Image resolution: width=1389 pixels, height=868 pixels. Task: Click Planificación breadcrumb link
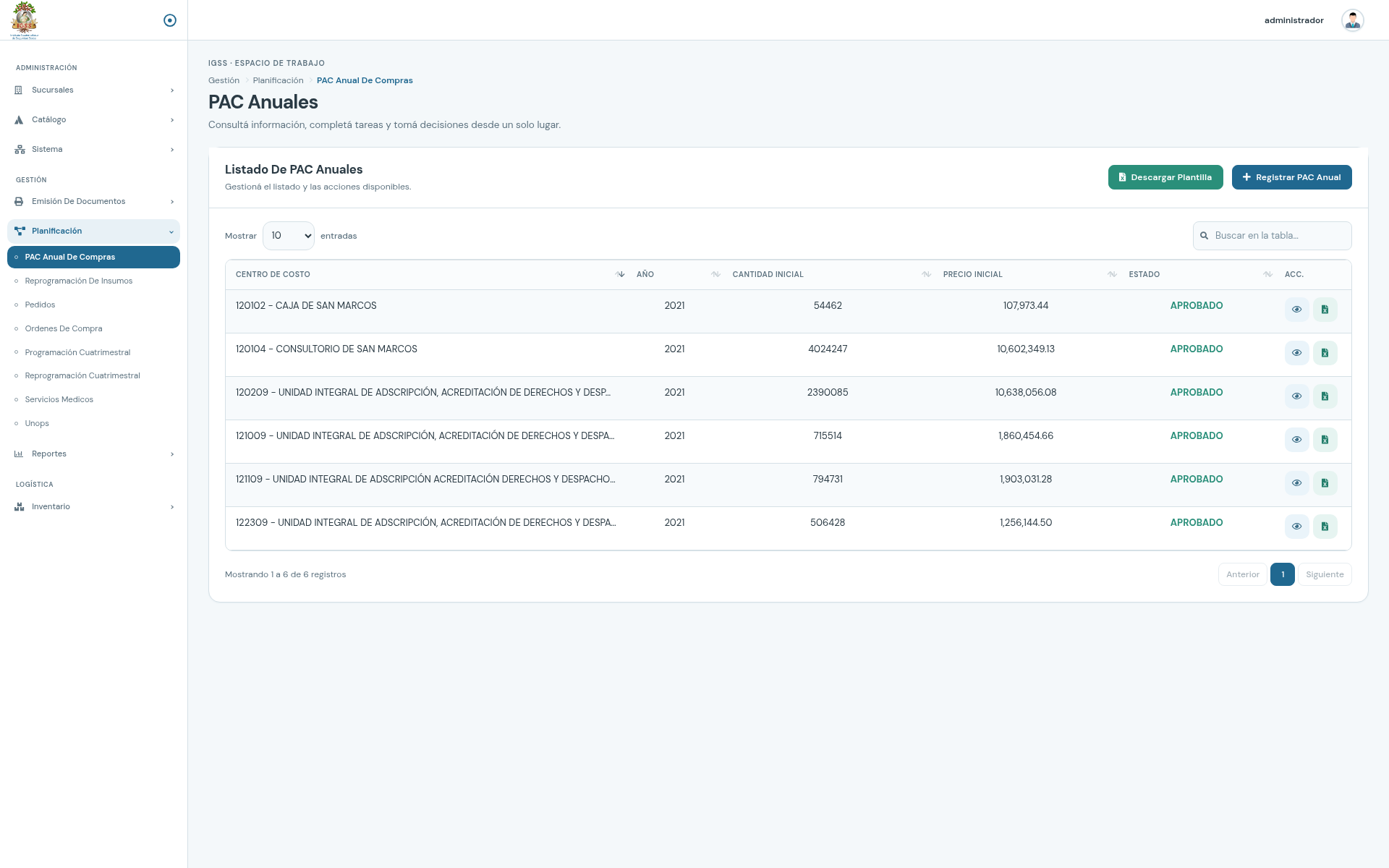point(278,80)
